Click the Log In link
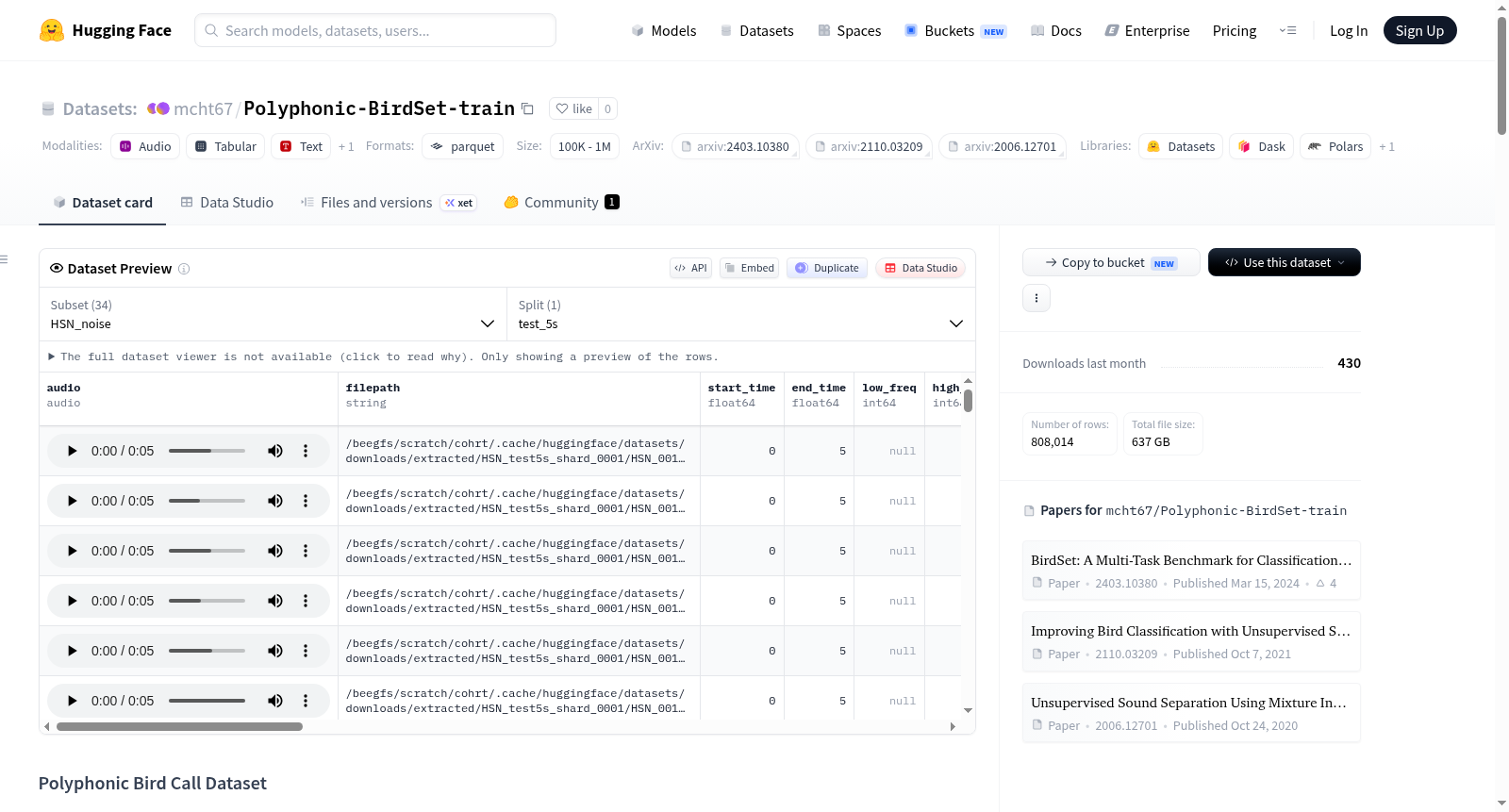 (x=1349, y=30)
